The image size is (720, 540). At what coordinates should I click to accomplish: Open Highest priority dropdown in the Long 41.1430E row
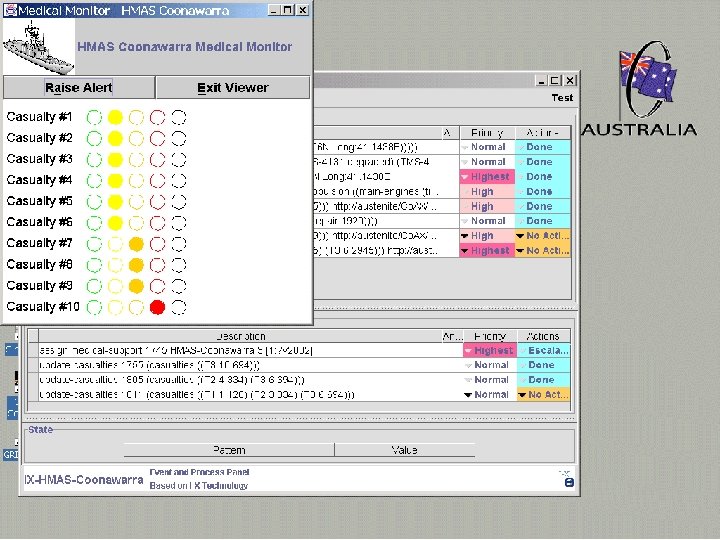point(487,177)
